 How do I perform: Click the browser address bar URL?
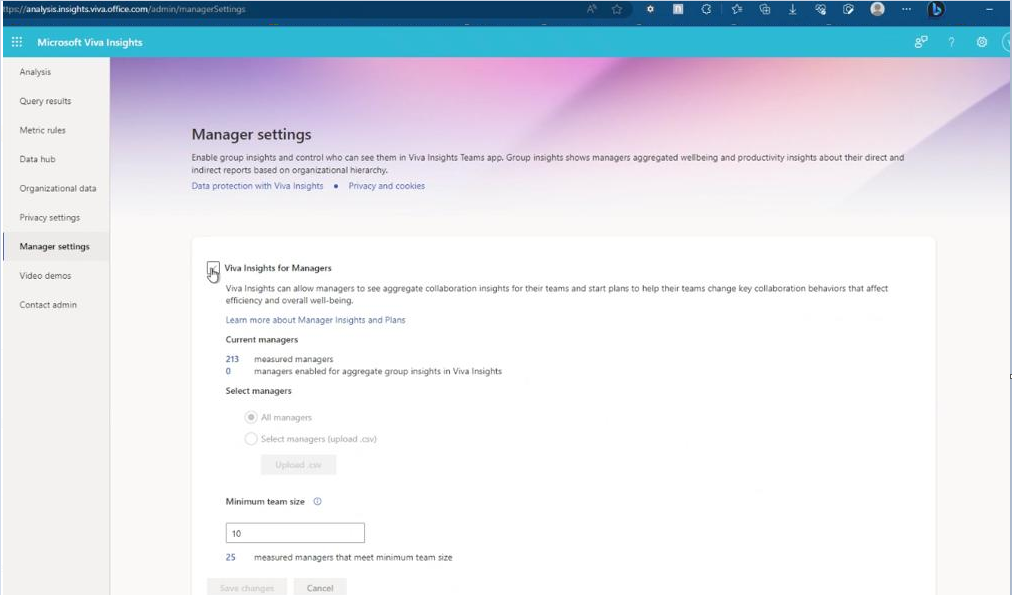125,9
